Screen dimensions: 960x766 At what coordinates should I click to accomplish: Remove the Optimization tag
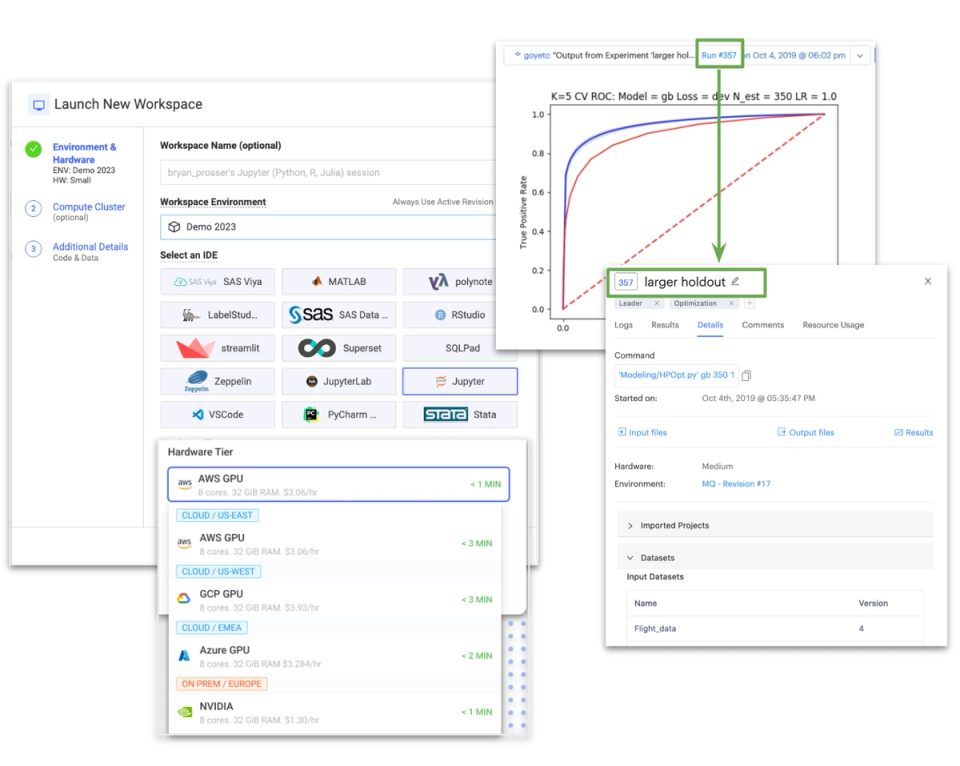tap(731, 303)
